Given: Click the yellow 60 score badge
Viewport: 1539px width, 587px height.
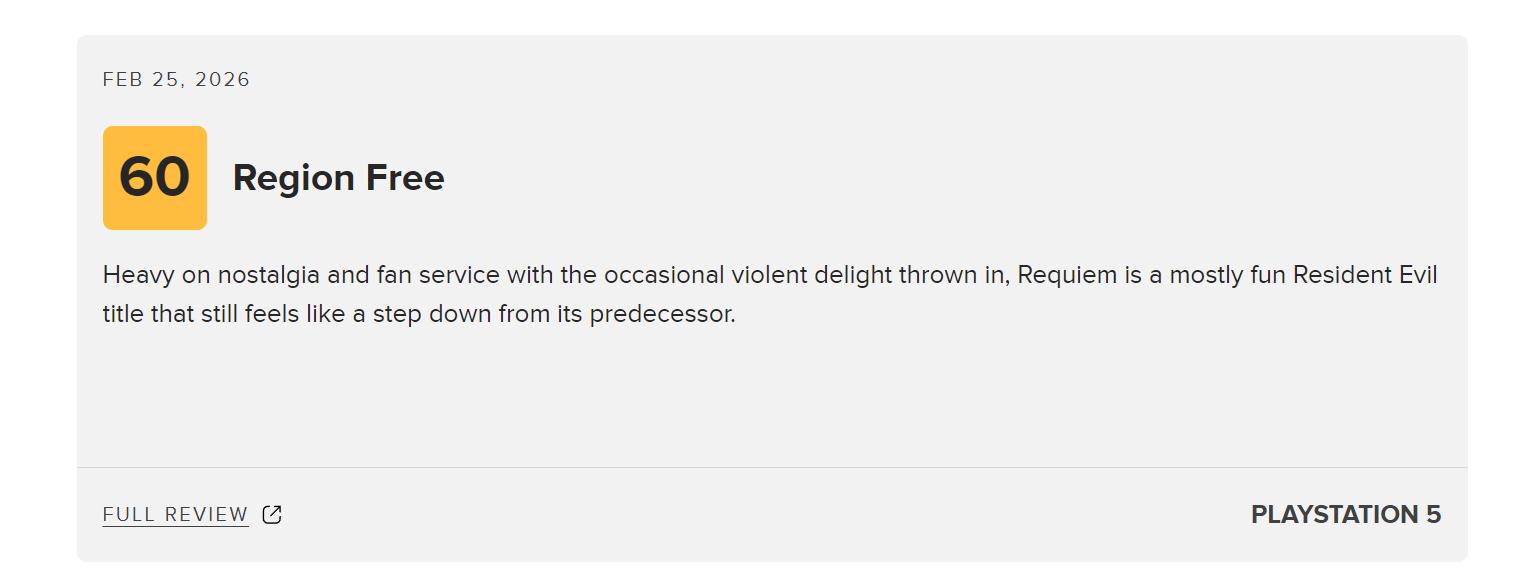Looking at the screenshot, I should point(155,178).
